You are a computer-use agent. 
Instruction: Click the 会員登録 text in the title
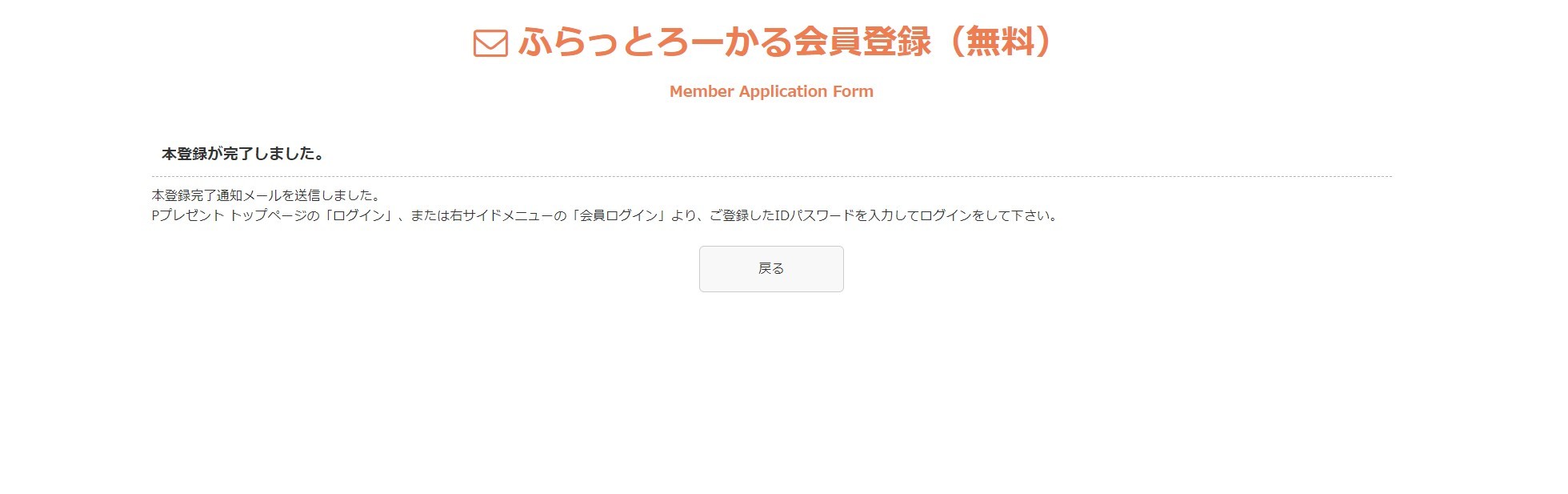point(862,42)
